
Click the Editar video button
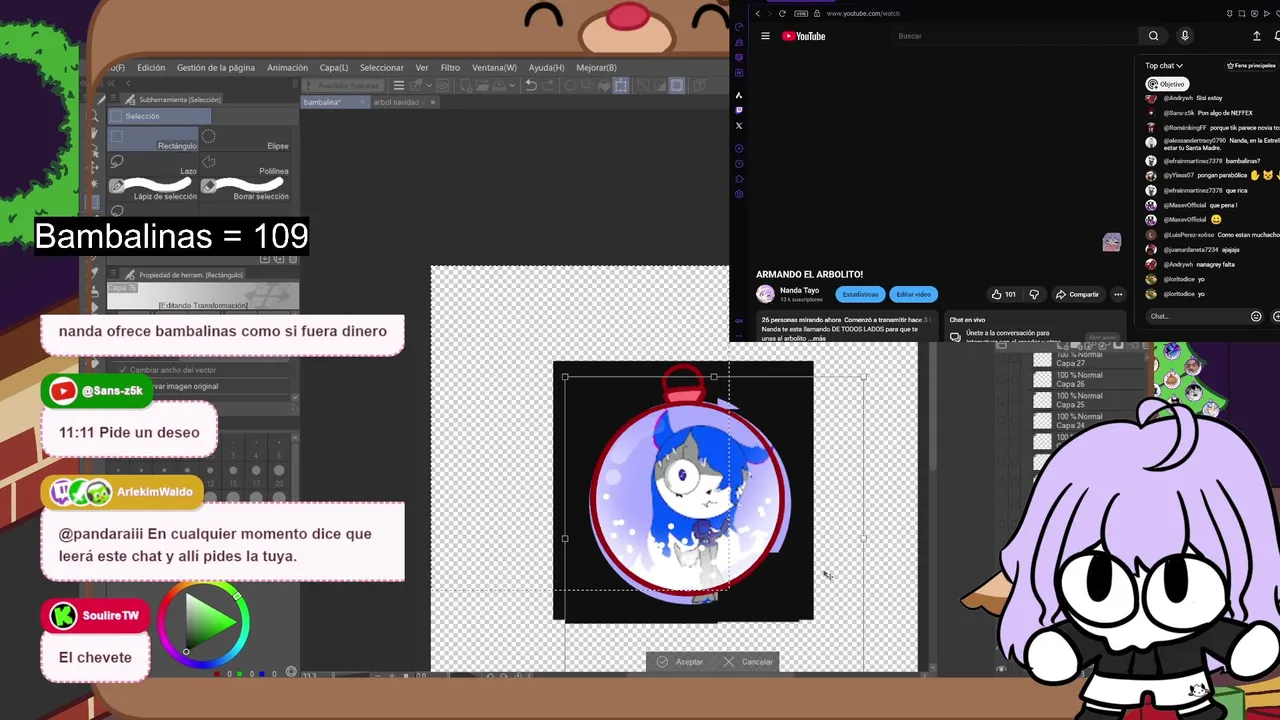point(913,294)
